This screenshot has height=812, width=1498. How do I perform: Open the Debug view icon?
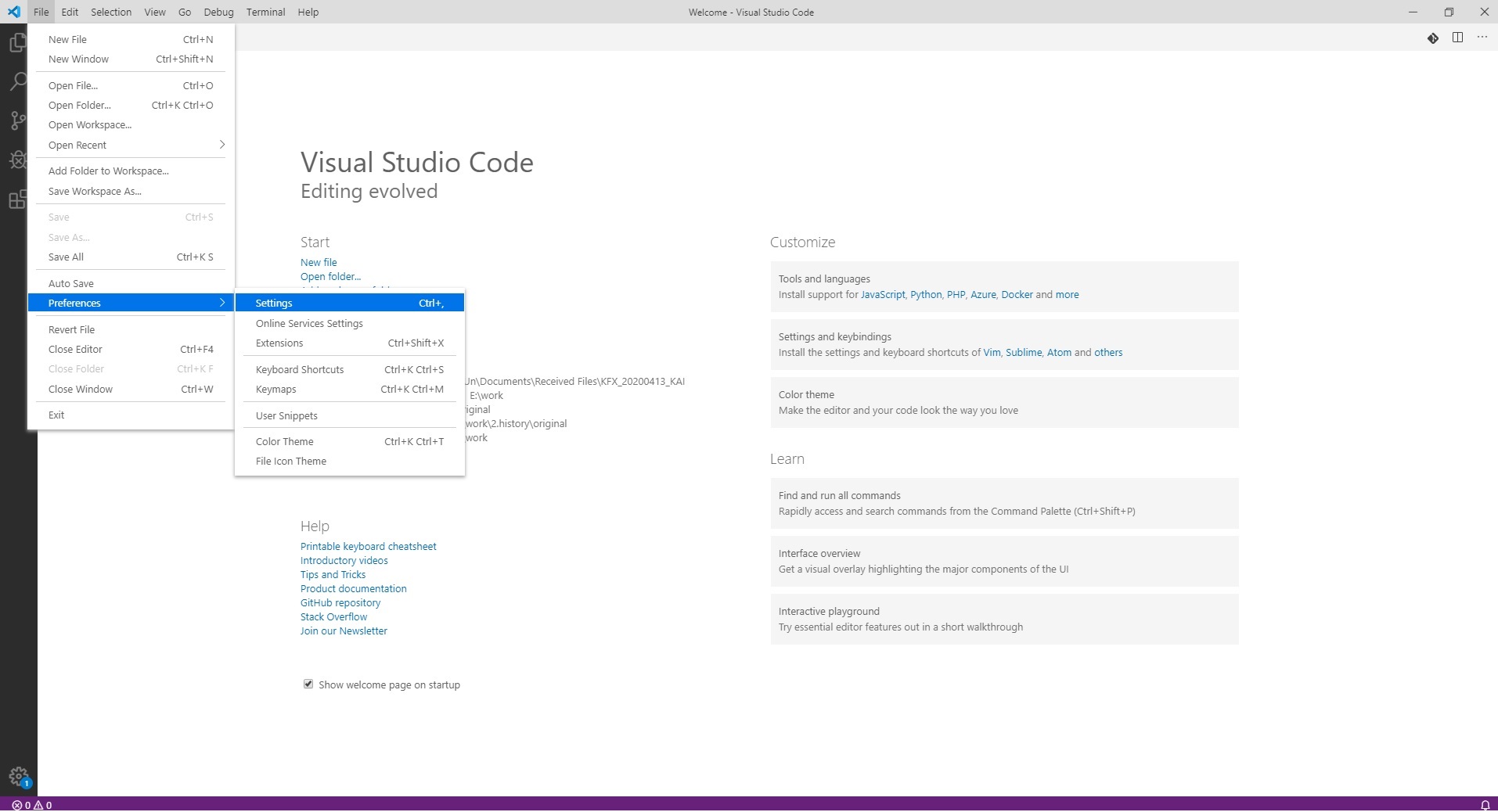(x=18, y=160)
